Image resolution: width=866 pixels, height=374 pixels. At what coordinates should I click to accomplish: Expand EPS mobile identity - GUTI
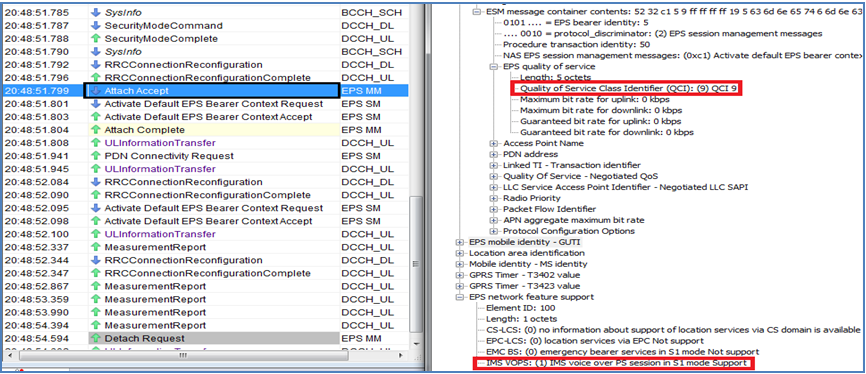coord(460,242)
